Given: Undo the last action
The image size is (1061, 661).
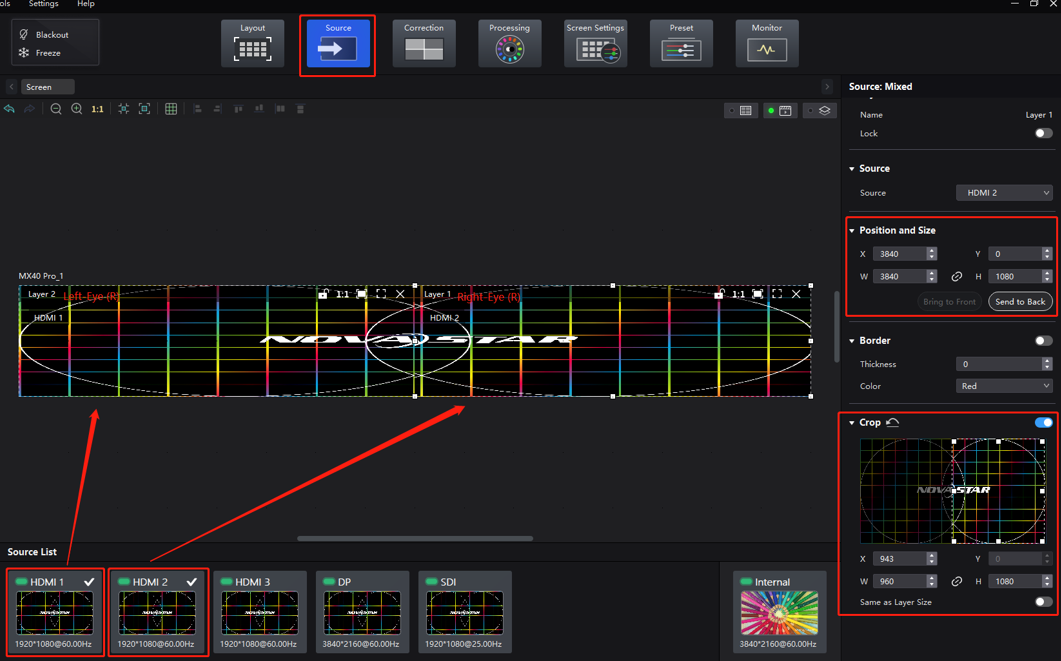Looking at the screenshot, I should [x=9, y=109].
